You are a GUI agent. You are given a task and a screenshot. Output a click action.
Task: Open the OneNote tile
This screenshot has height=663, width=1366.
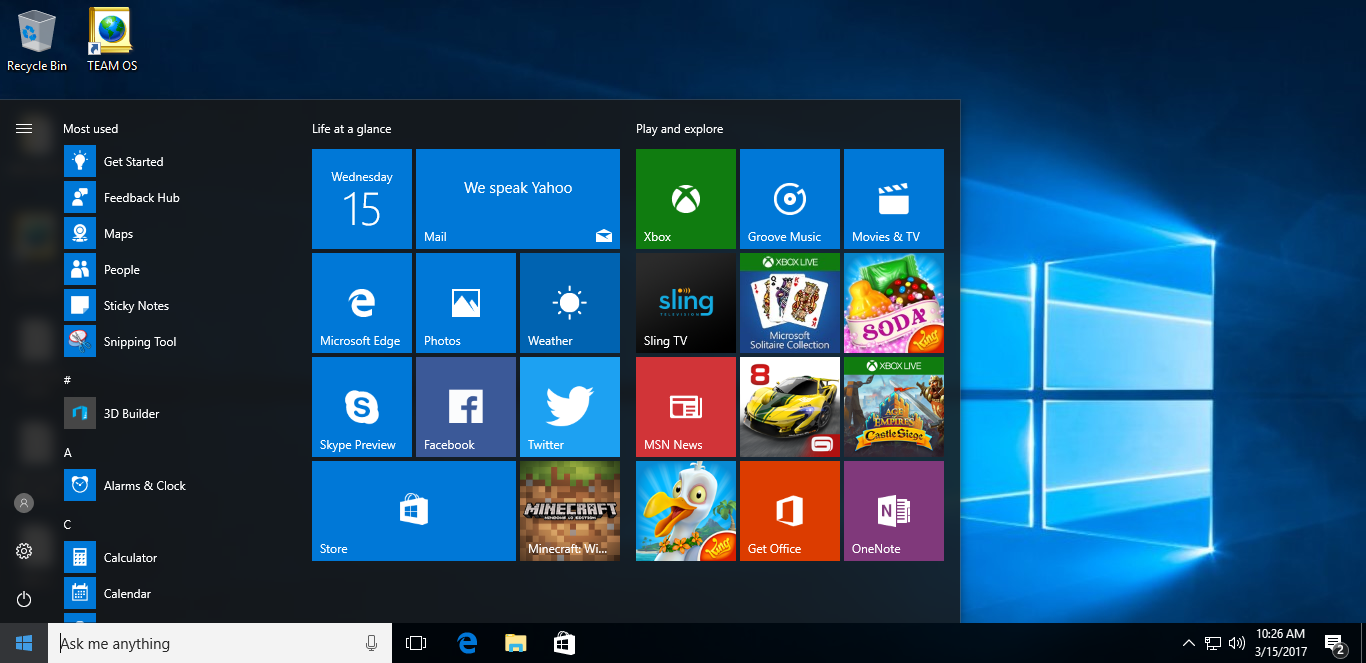(x=894, y=511)
